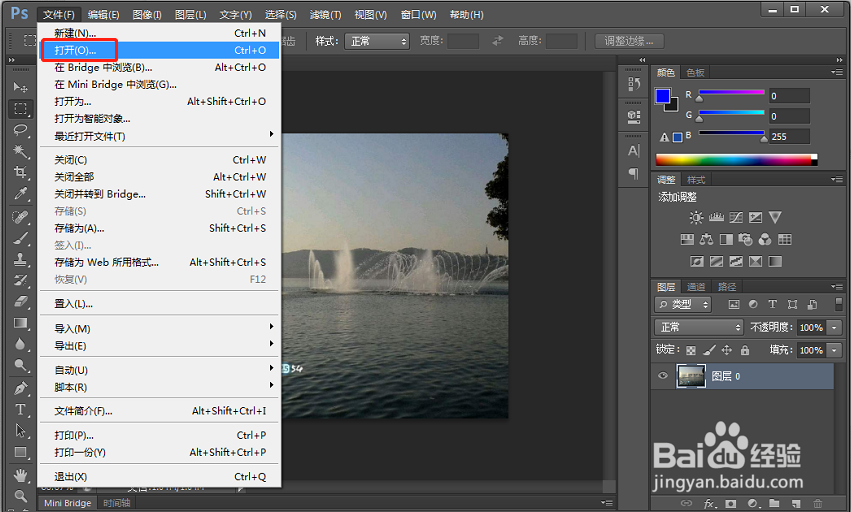Open the Layers panel flyout menu

click(x=837, y=287)
